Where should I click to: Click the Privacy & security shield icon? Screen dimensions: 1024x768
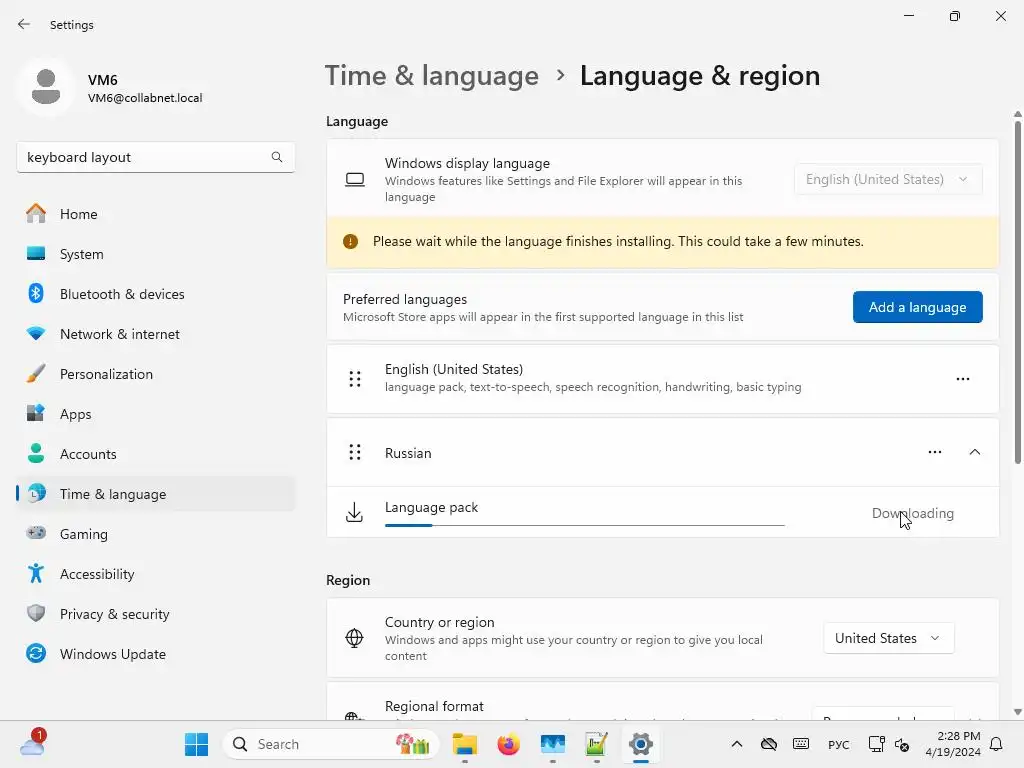36,613
